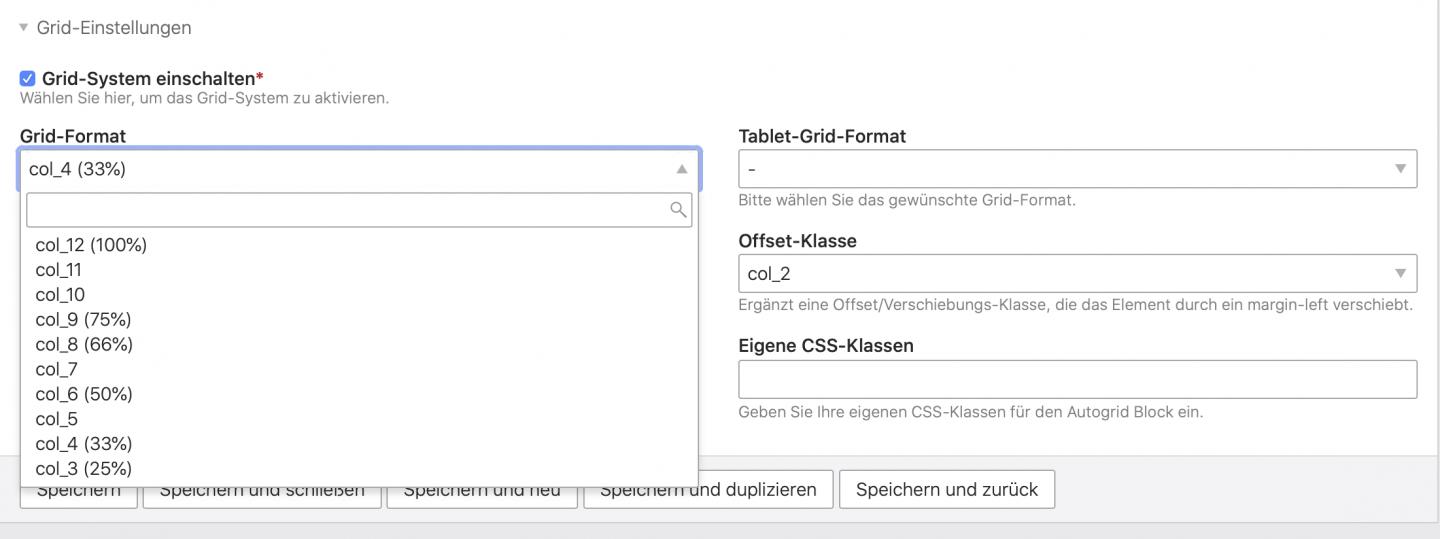Select col_12 (100%) option
The width and height of the screenshot is (1440, 539).
coord(91,245)
